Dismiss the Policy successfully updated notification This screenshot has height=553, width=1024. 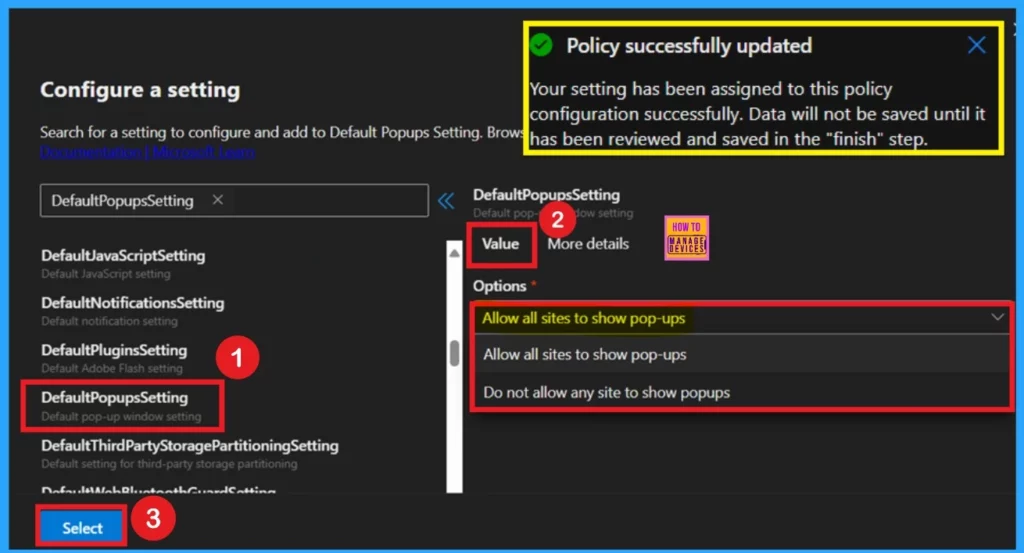tap(976, 45)
